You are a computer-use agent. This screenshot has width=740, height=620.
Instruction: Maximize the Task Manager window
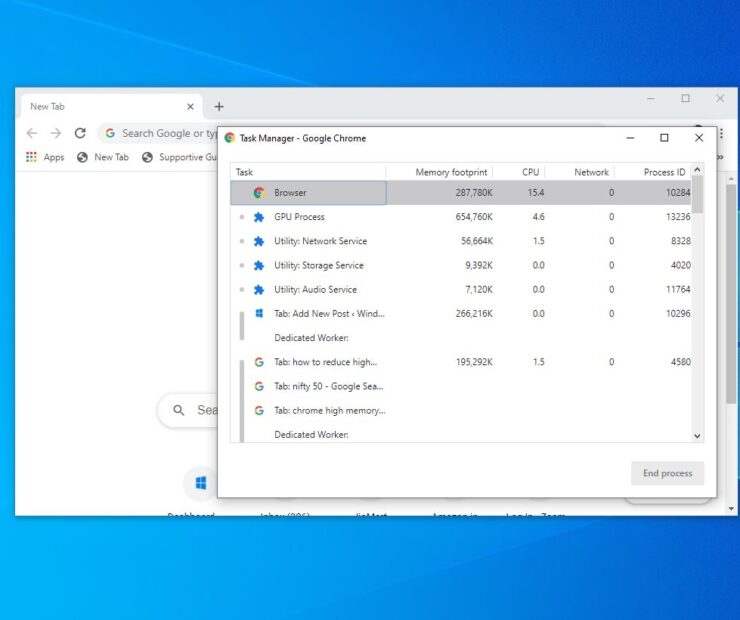pyautogui.click(x=664, y=138)
